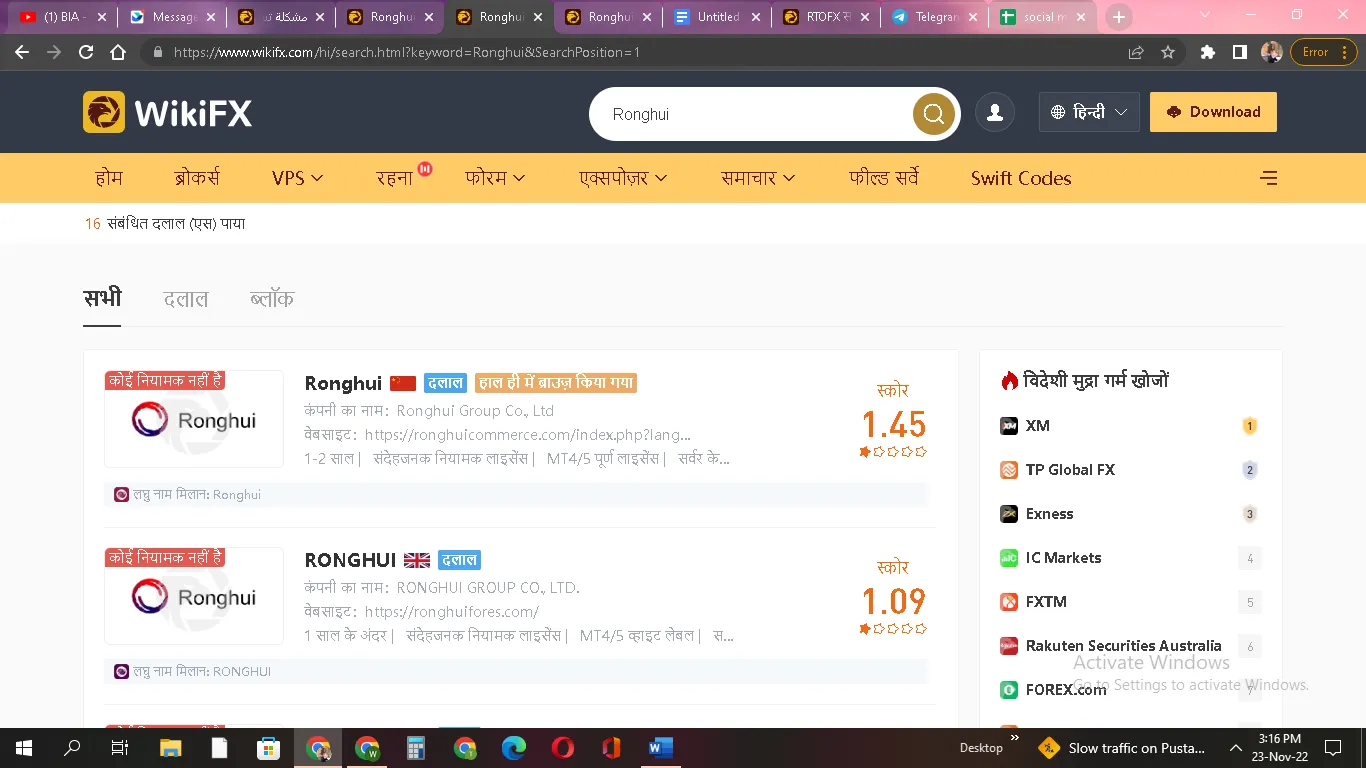Open Opera from the Windows taskbar

pyautogui.click(x=562, y=747)
